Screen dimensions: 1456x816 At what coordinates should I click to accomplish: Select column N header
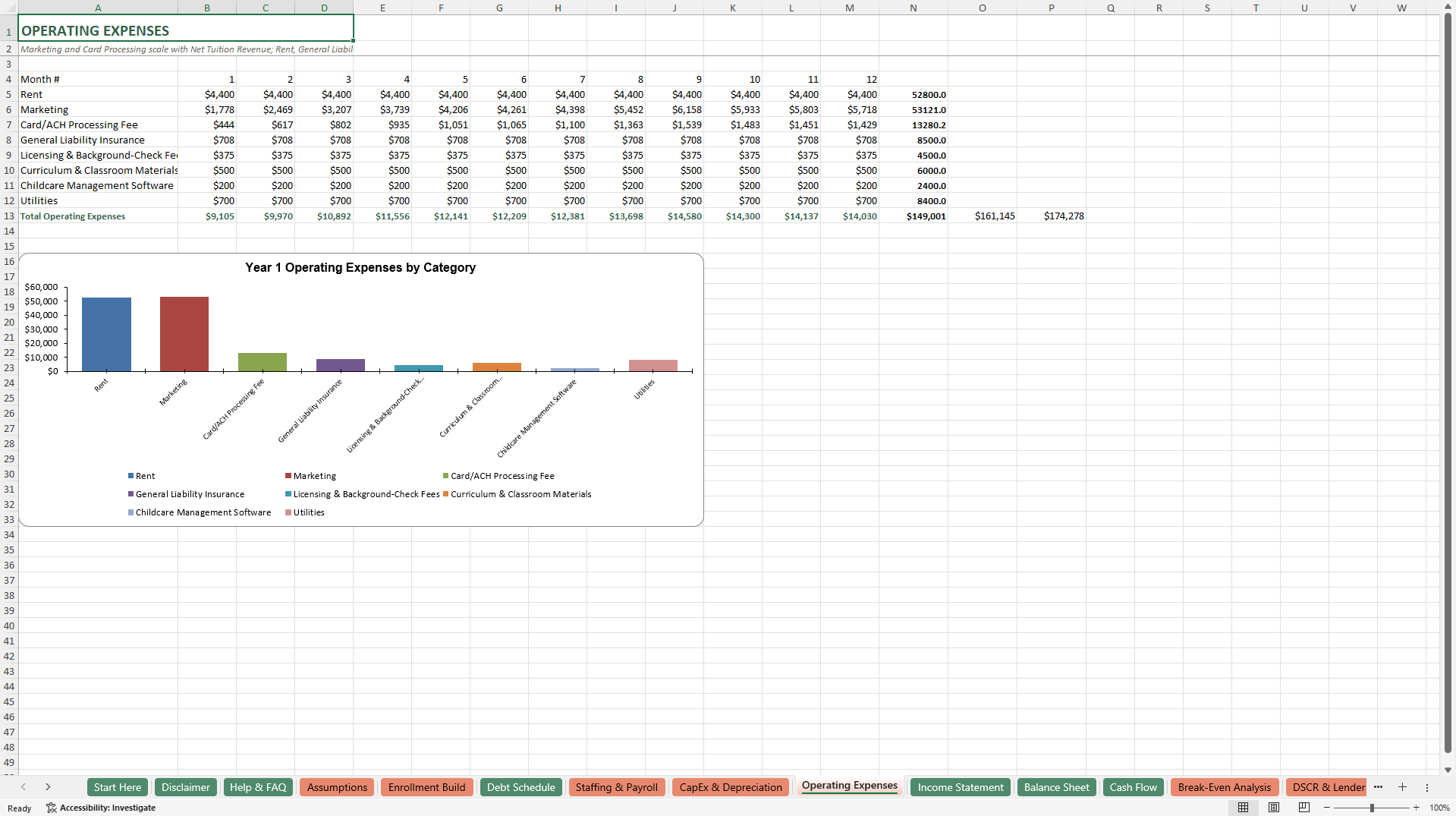pyautogui.click(x=914, y=8)
